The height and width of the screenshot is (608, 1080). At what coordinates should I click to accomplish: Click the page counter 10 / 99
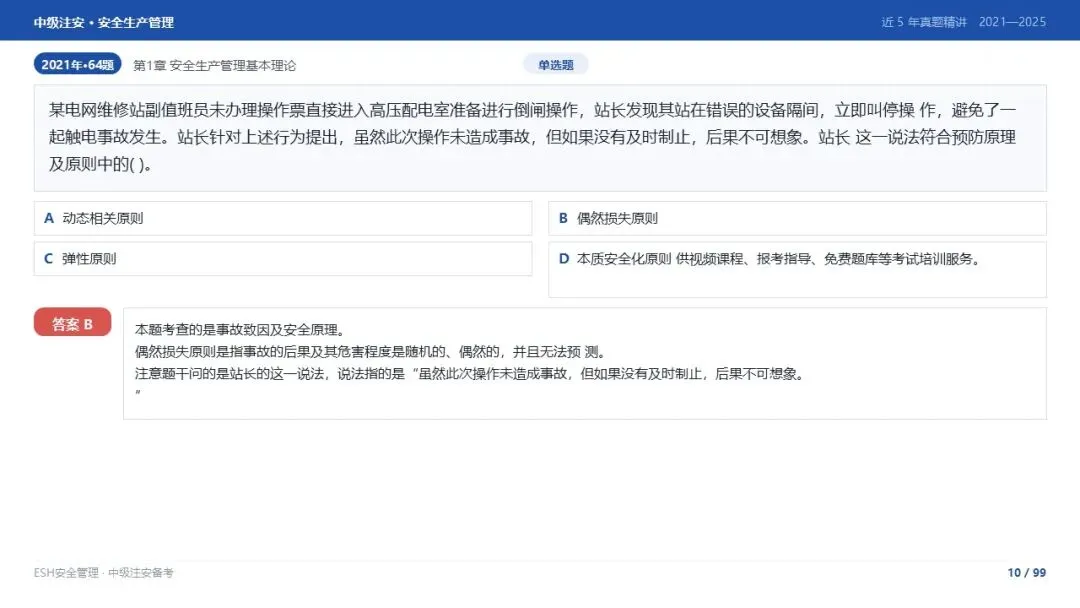[1026, 572]
